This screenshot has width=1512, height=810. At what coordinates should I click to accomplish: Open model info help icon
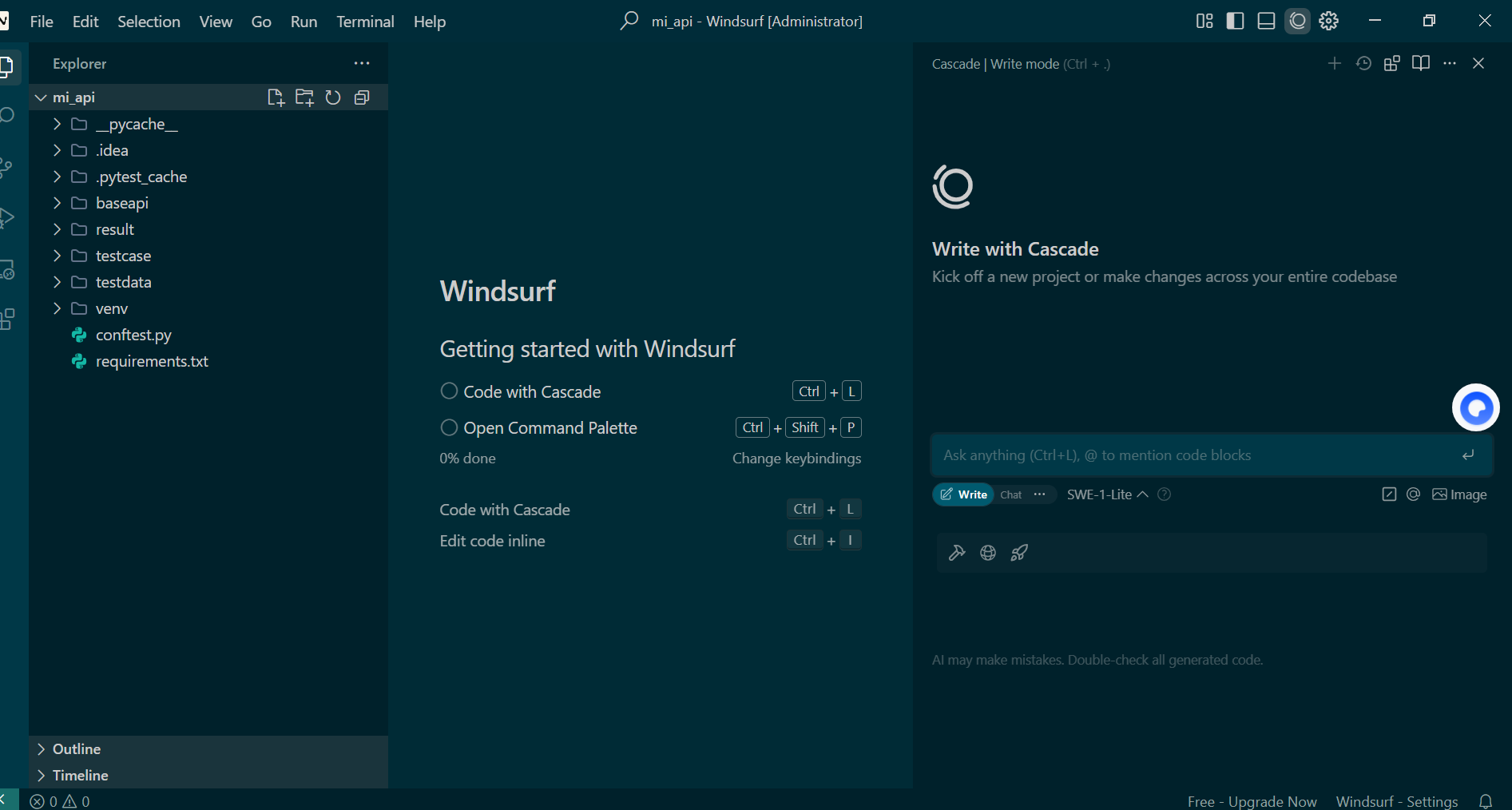[1165, 494]
